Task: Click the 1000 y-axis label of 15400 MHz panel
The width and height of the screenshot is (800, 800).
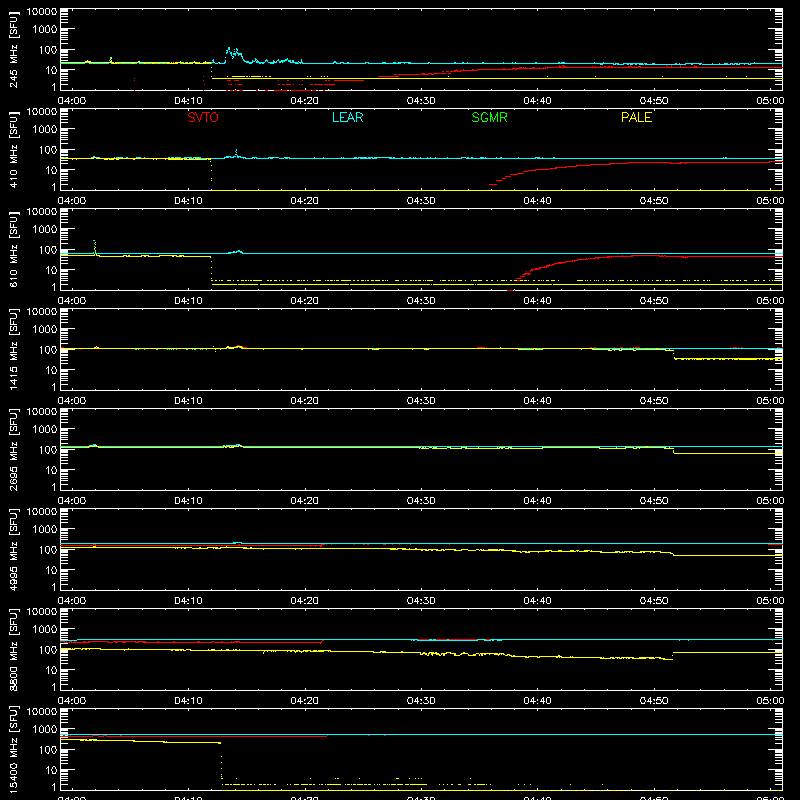Action: pos(45,730)
